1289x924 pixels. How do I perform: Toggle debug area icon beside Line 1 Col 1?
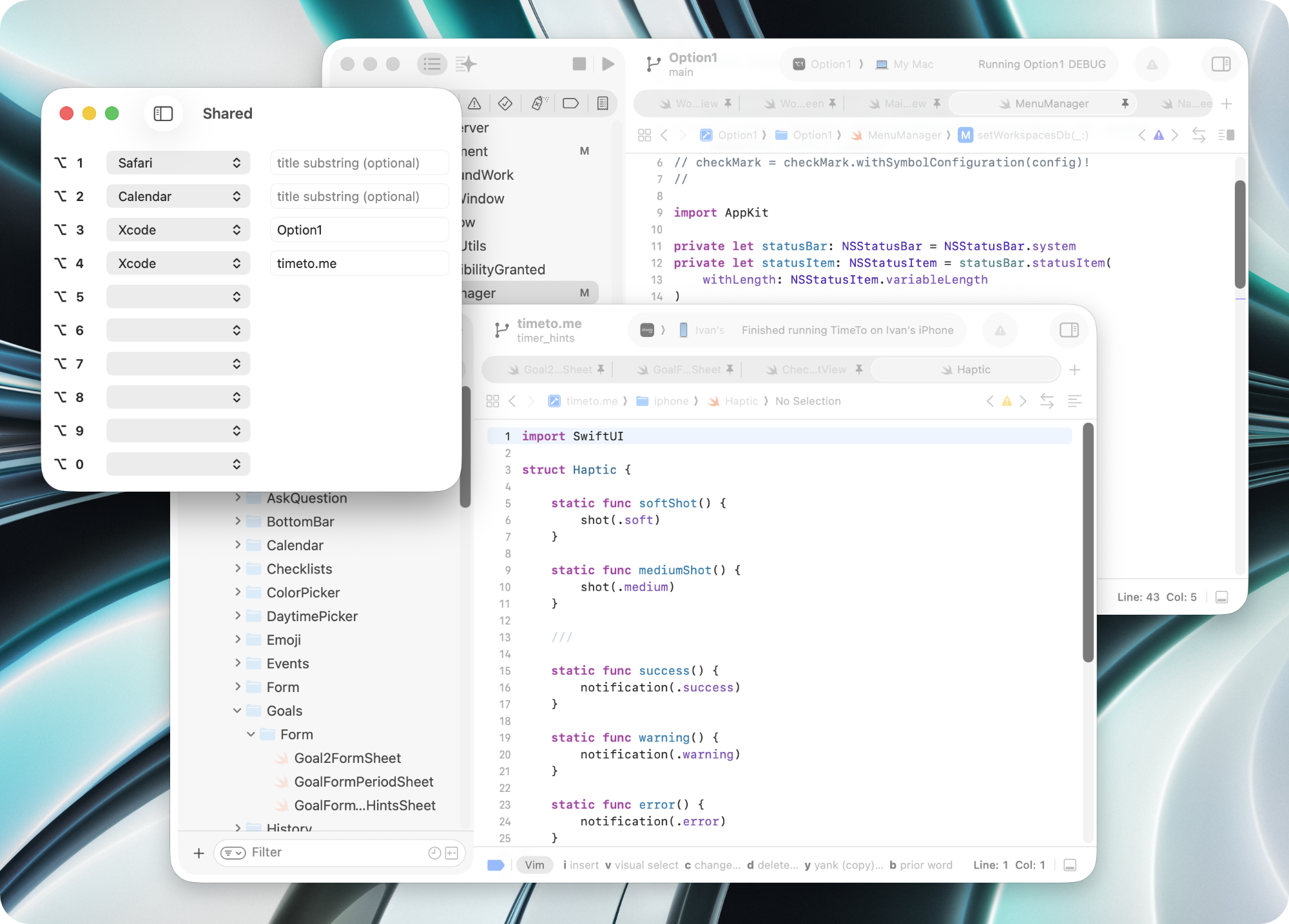click(x=1070, y=865)
